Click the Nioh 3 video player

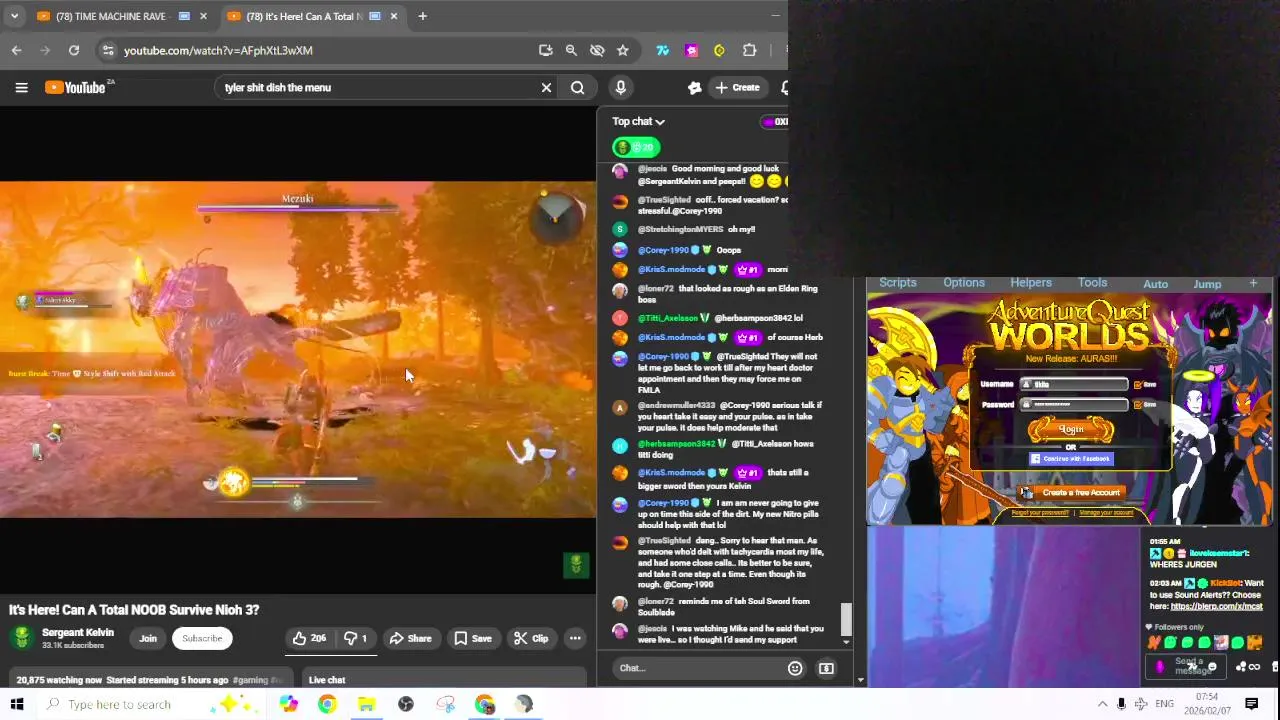pos(298,350)
